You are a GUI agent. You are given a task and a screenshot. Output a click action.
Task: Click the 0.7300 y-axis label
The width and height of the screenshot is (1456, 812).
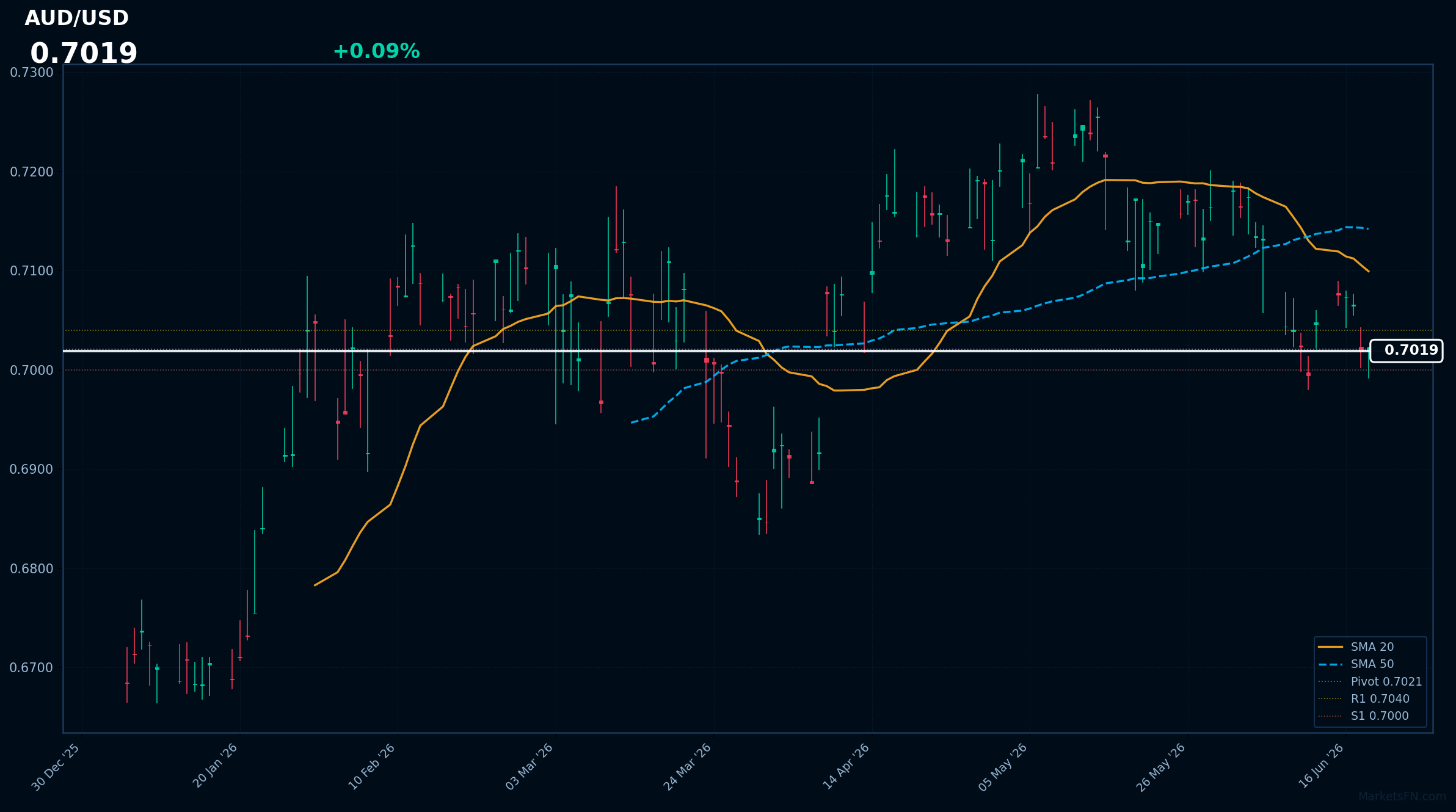pos(32,73)
